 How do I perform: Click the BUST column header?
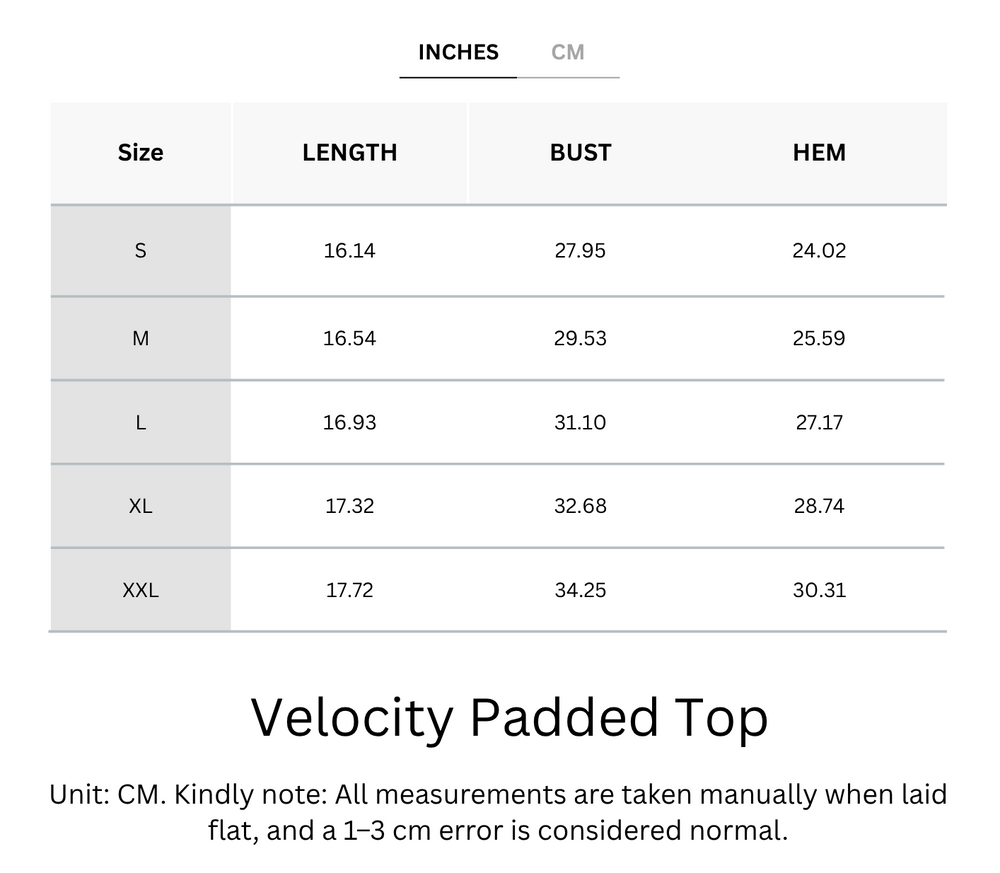580,152
